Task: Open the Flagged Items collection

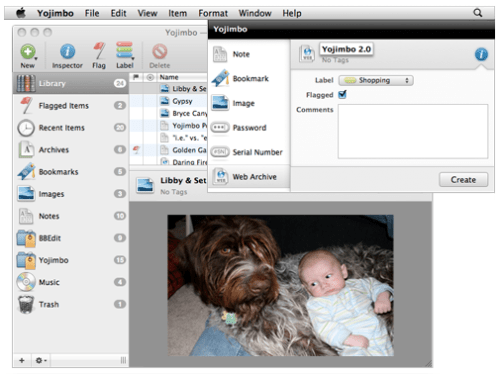Action: 71,106
